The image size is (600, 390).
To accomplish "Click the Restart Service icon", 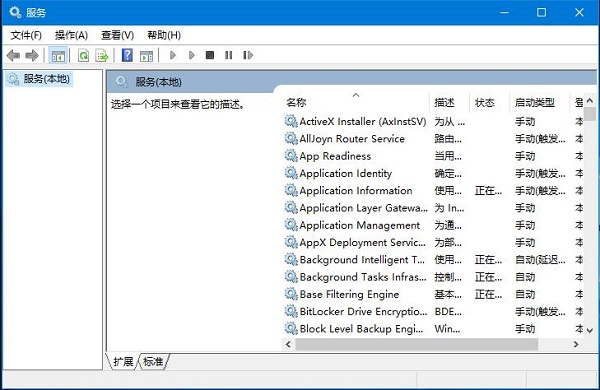I will pyautogui.click(x=248, y=55).
